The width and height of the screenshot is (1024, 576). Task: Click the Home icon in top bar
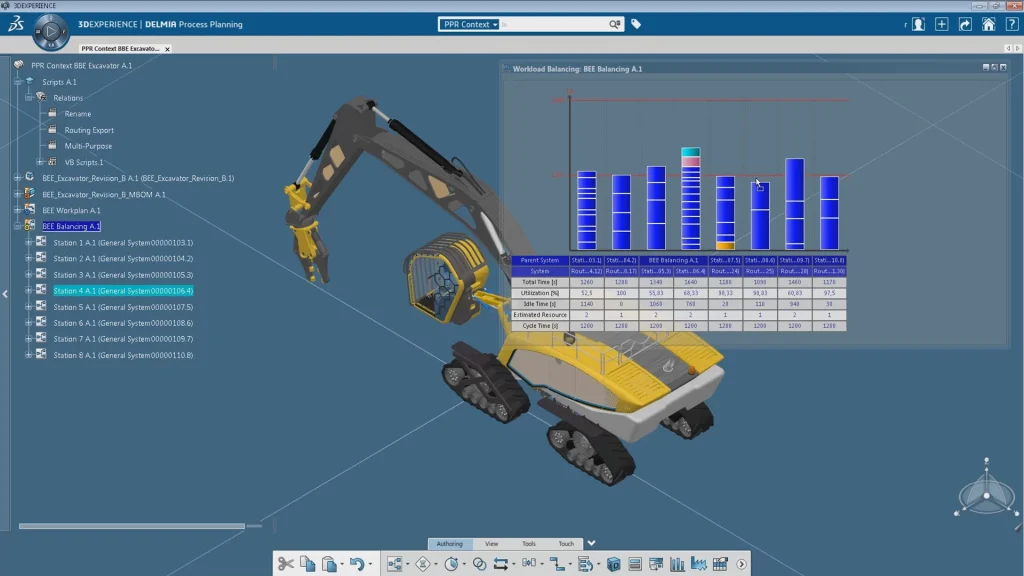pyautogui.click(x=988, y=24)
